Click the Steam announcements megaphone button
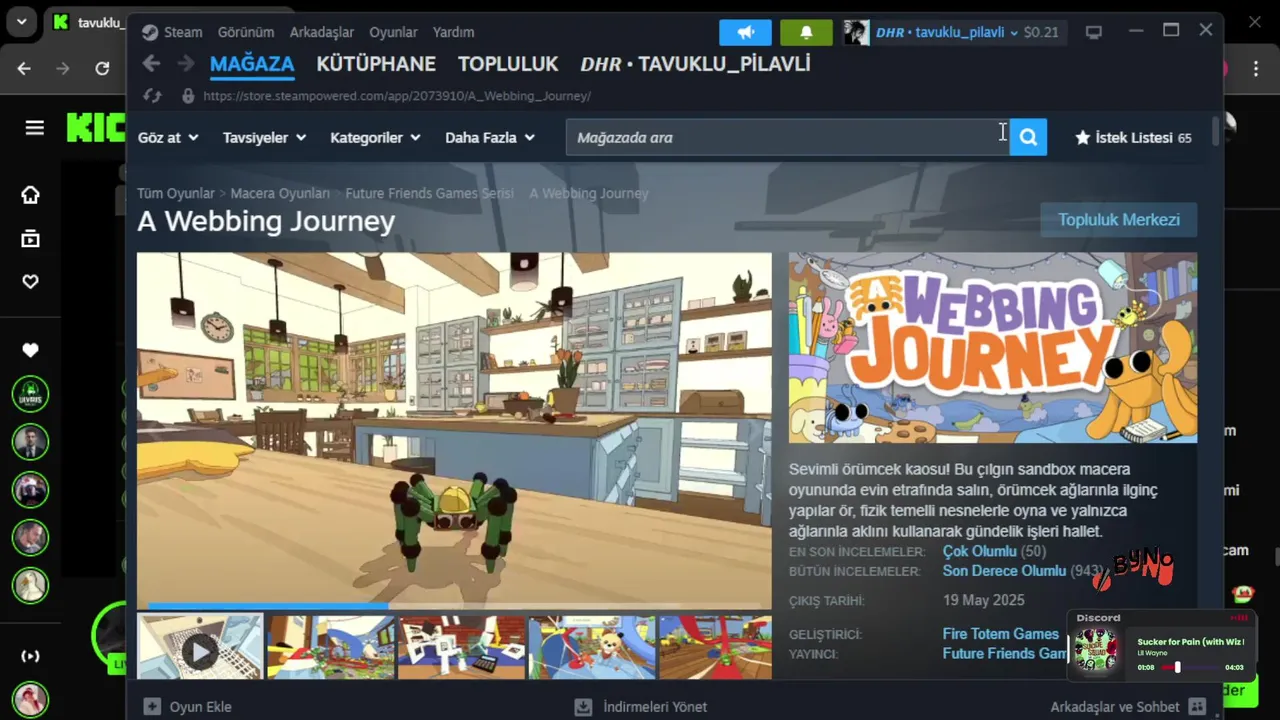Viewport: 1280px width, 720px height. pos(745,32)
